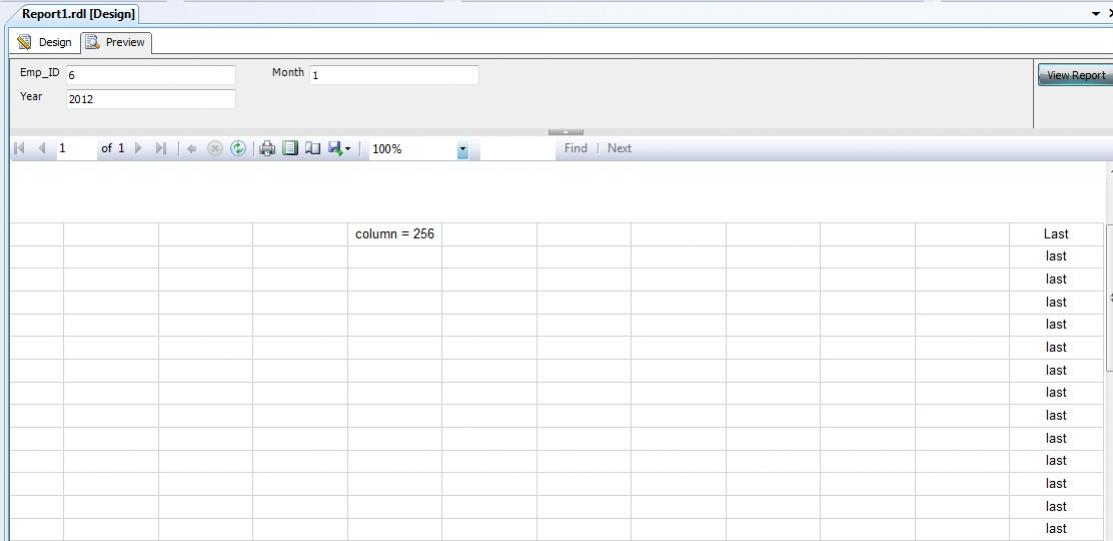Switch to the Design tab
The image size is (1113, 541).
click(x=45, y=43)
